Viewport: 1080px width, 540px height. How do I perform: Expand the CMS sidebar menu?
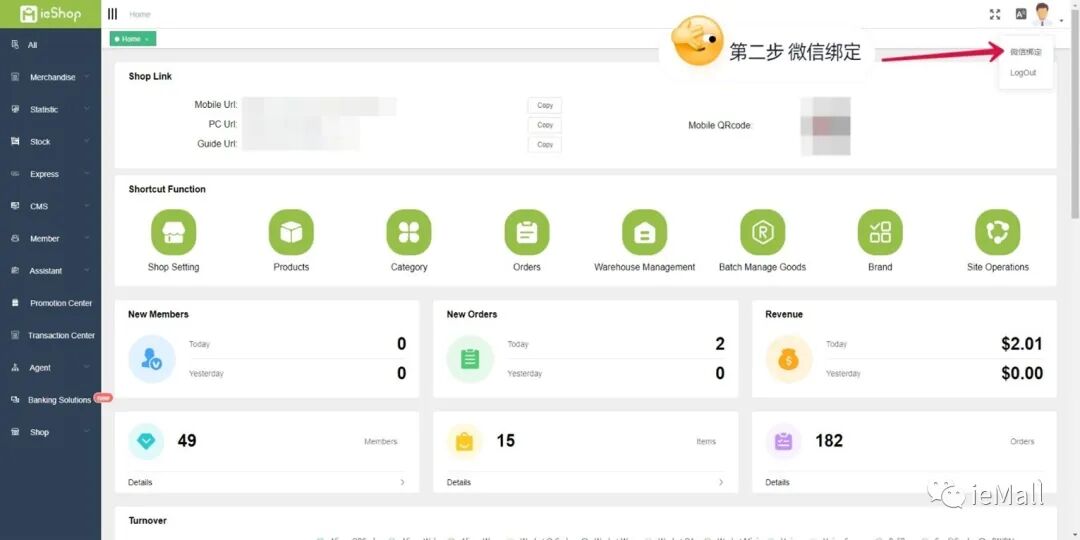point(50,206)
